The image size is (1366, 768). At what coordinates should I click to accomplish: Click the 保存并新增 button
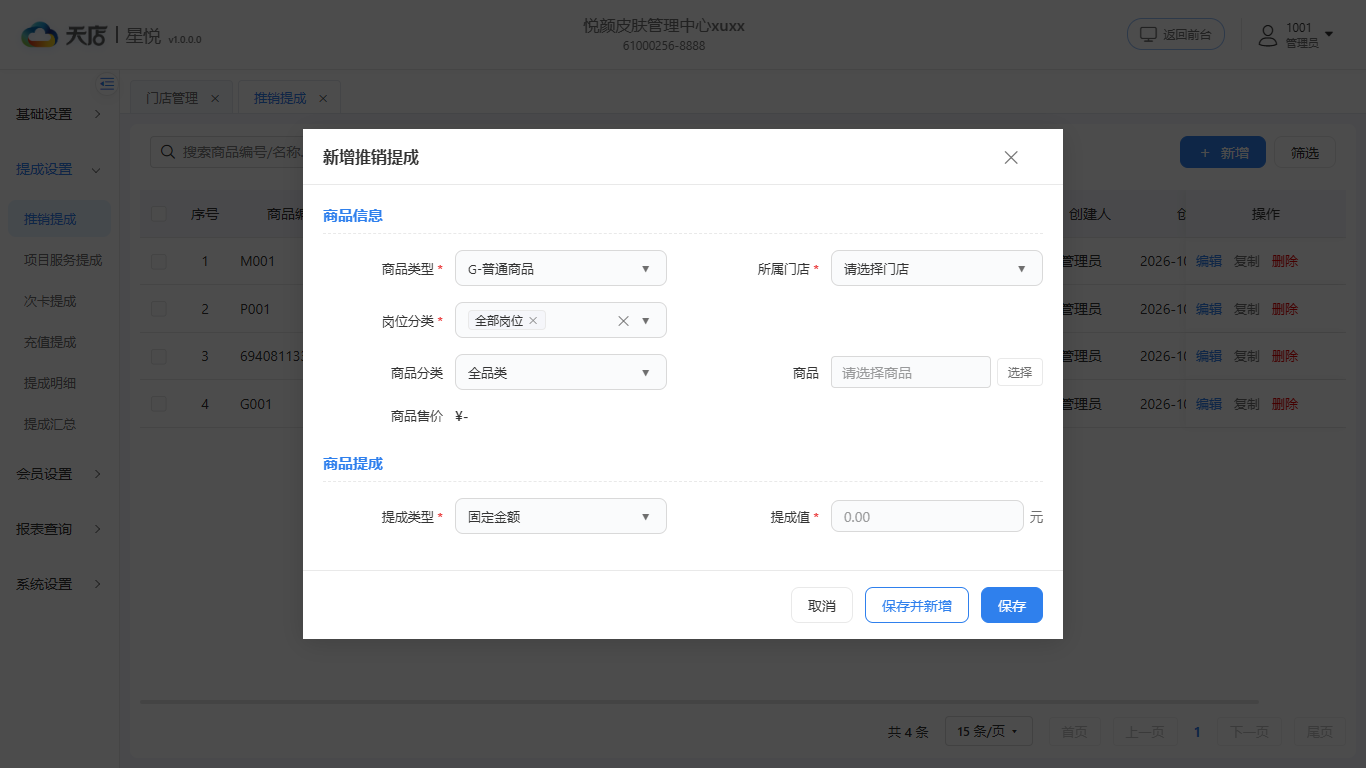[x=917, y=605]
